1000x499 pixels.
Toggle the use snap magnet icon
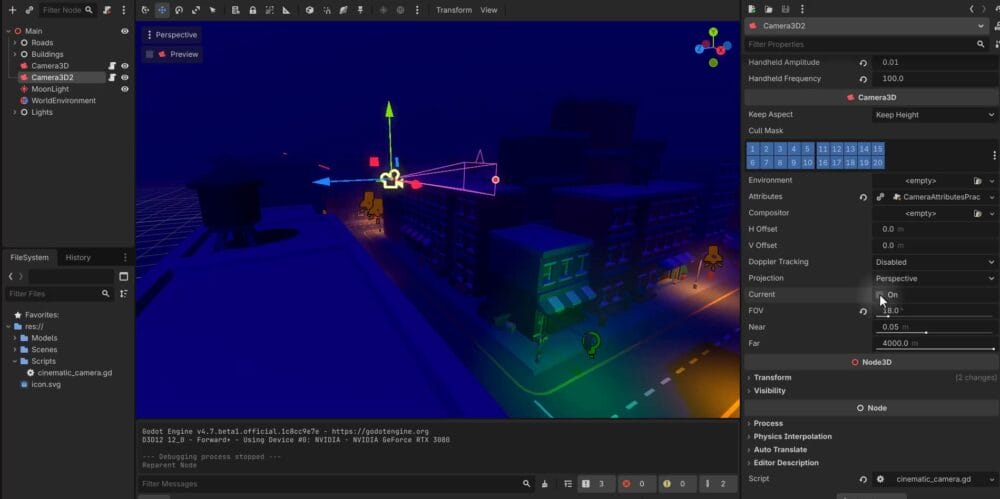point(327,10)
